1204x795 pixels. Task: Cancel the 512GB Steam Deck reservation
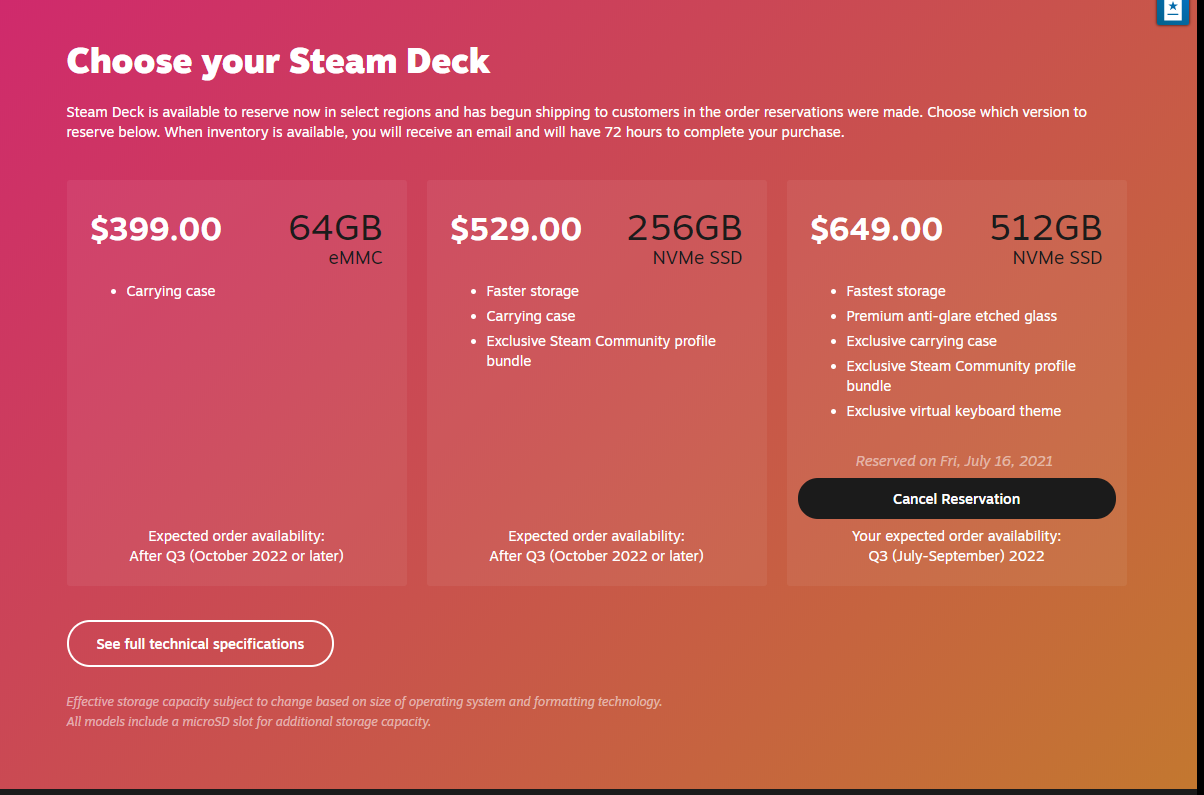[x=956, y=499]
